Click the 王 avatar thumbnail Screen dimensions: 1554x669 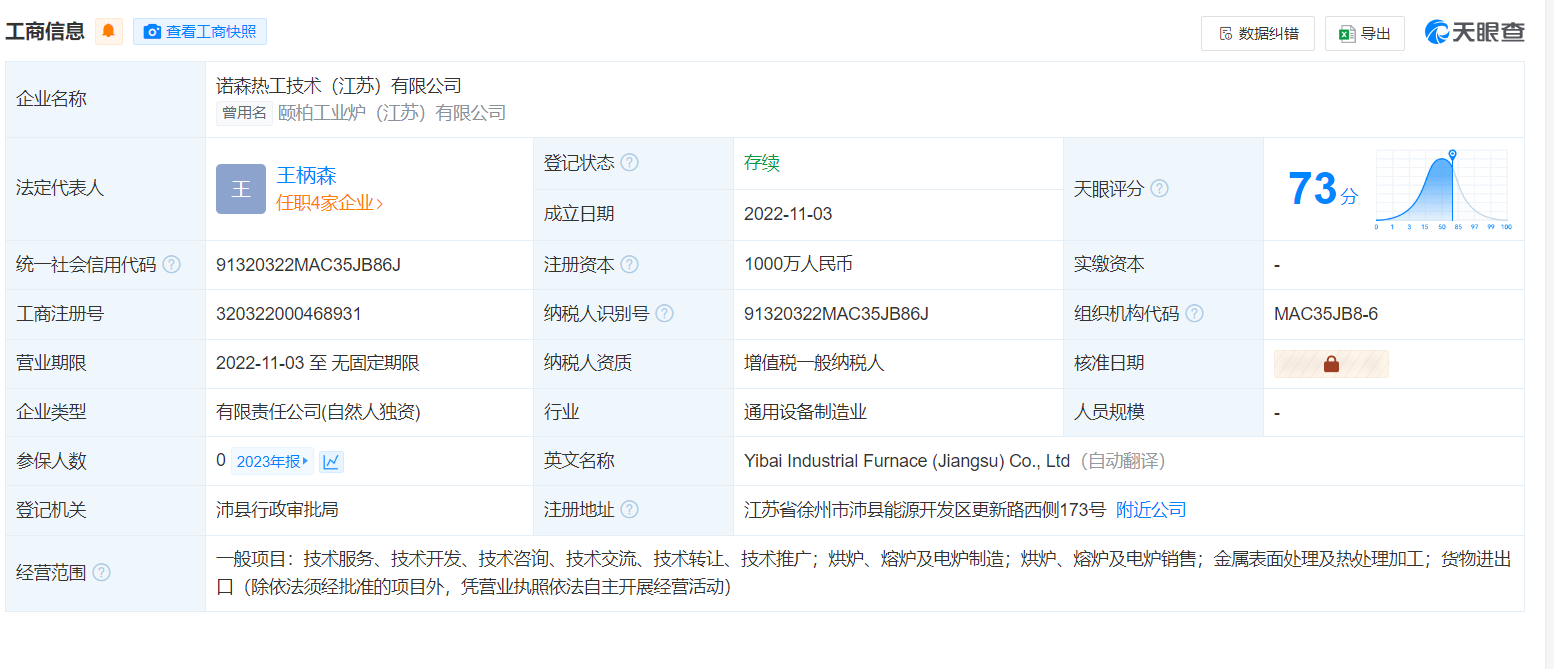(241, 189)
